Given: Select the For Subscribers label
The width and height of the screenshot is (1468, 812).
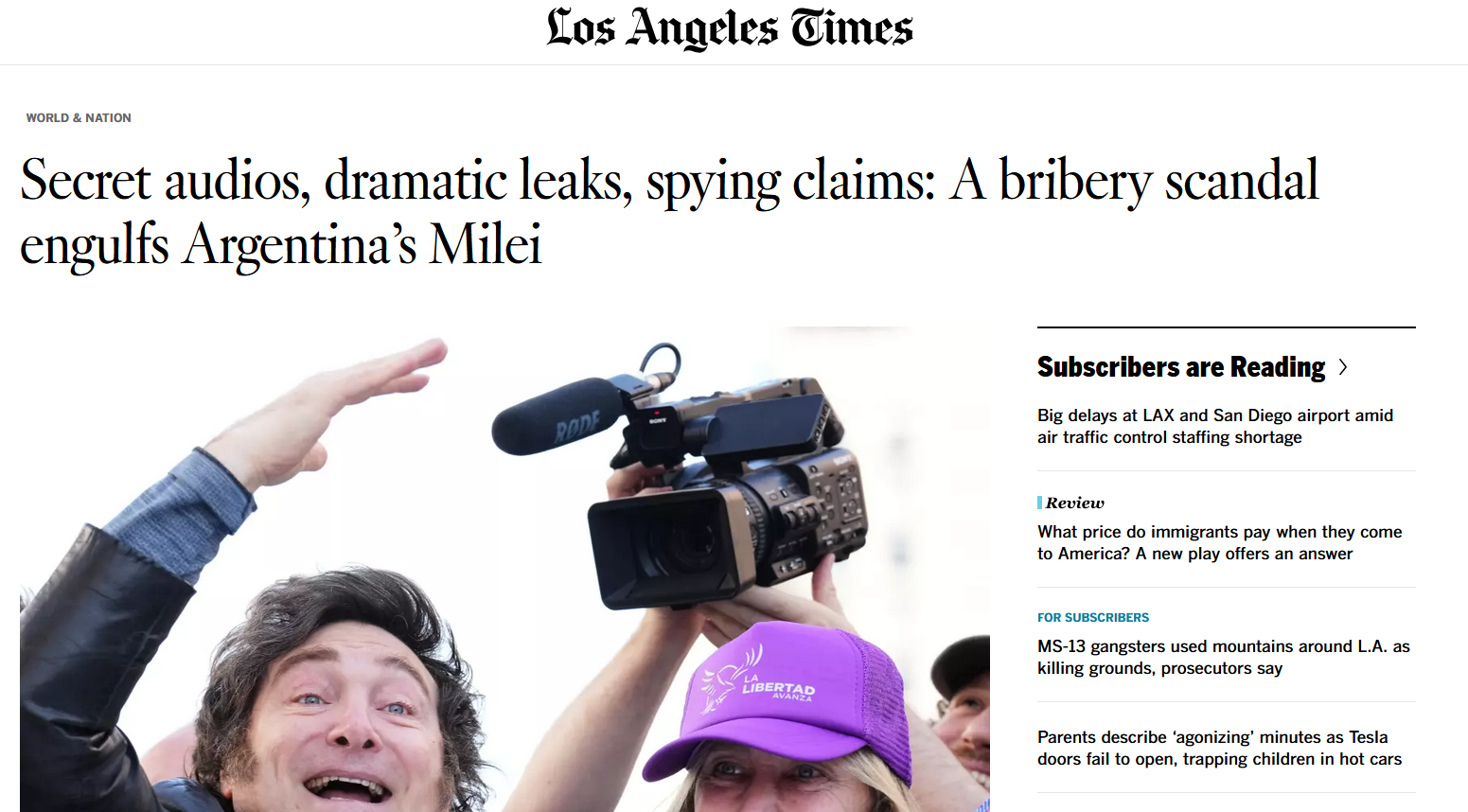Looking at the screenshot, I should coord(1092,617).
